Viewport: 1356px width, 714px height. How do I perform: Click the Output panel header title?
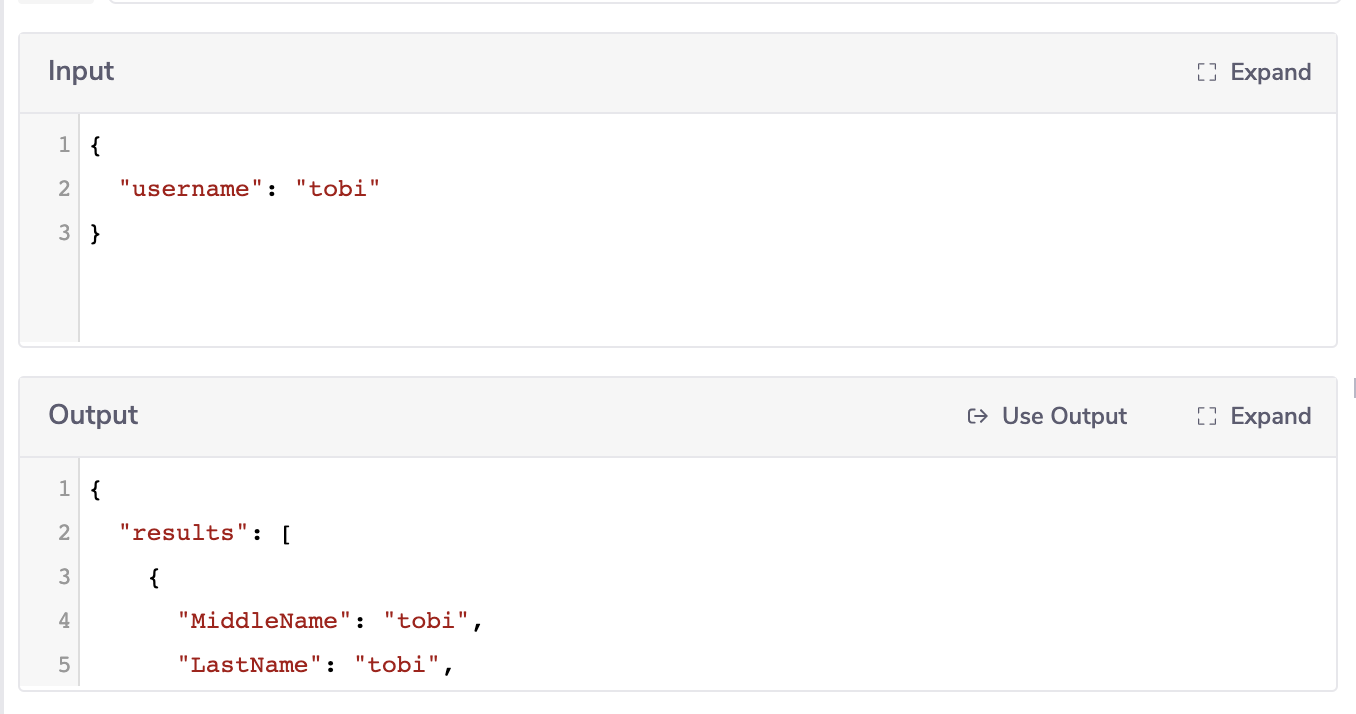[x=93, y=416]
